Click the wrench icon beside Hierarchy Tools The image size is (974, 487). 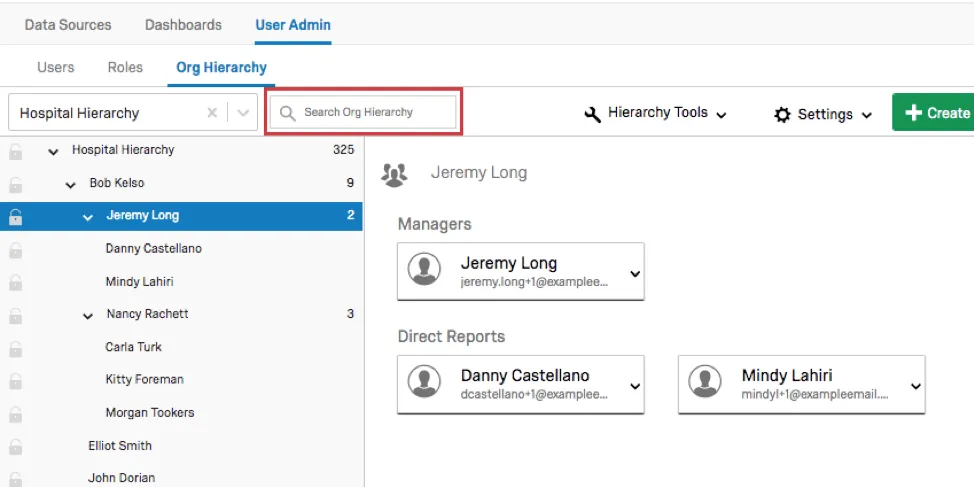click(x=592, y=114)
